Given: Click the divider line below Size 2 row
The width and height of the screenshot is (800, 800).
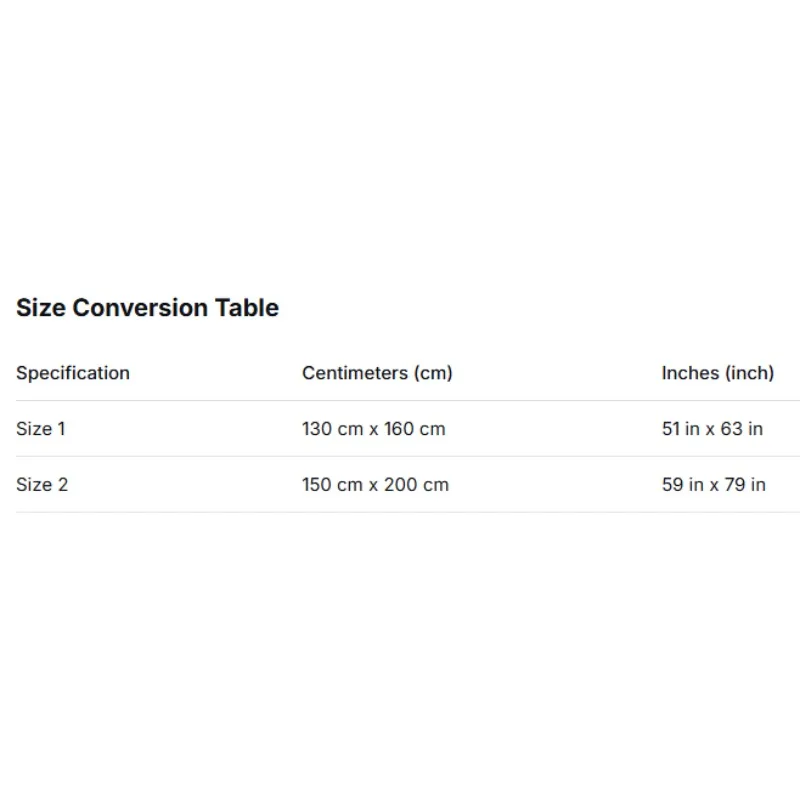Looking at the screenshot, I should tap(400, 513).
